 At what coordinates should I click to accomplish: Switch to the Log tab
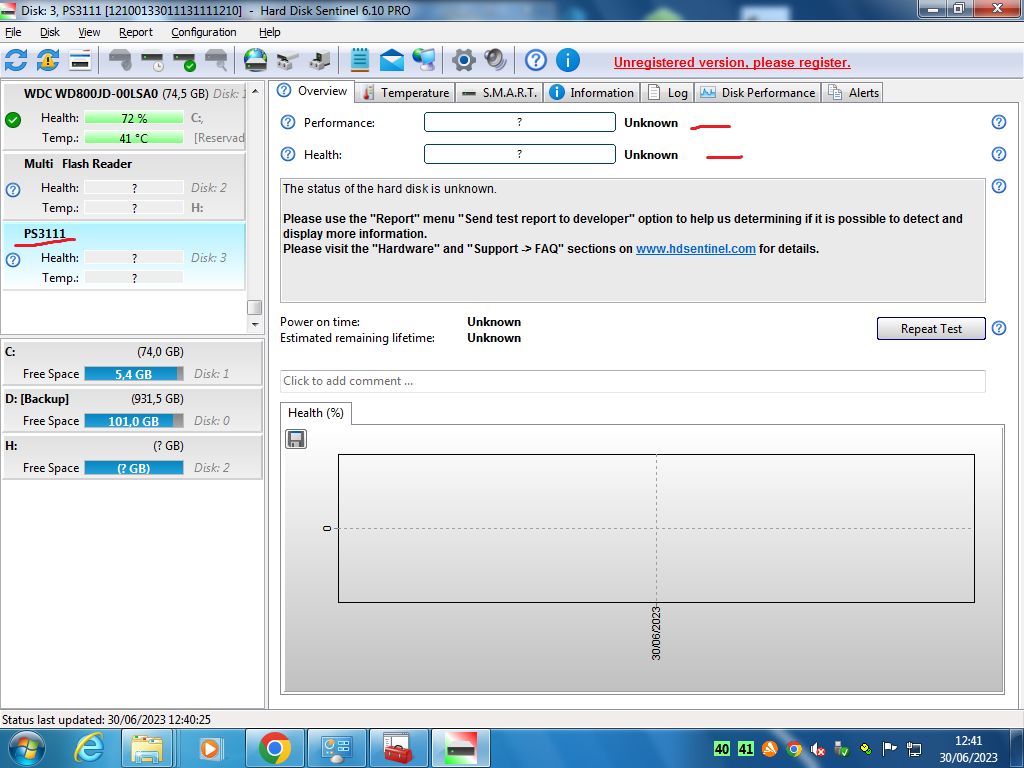point(667,93)
